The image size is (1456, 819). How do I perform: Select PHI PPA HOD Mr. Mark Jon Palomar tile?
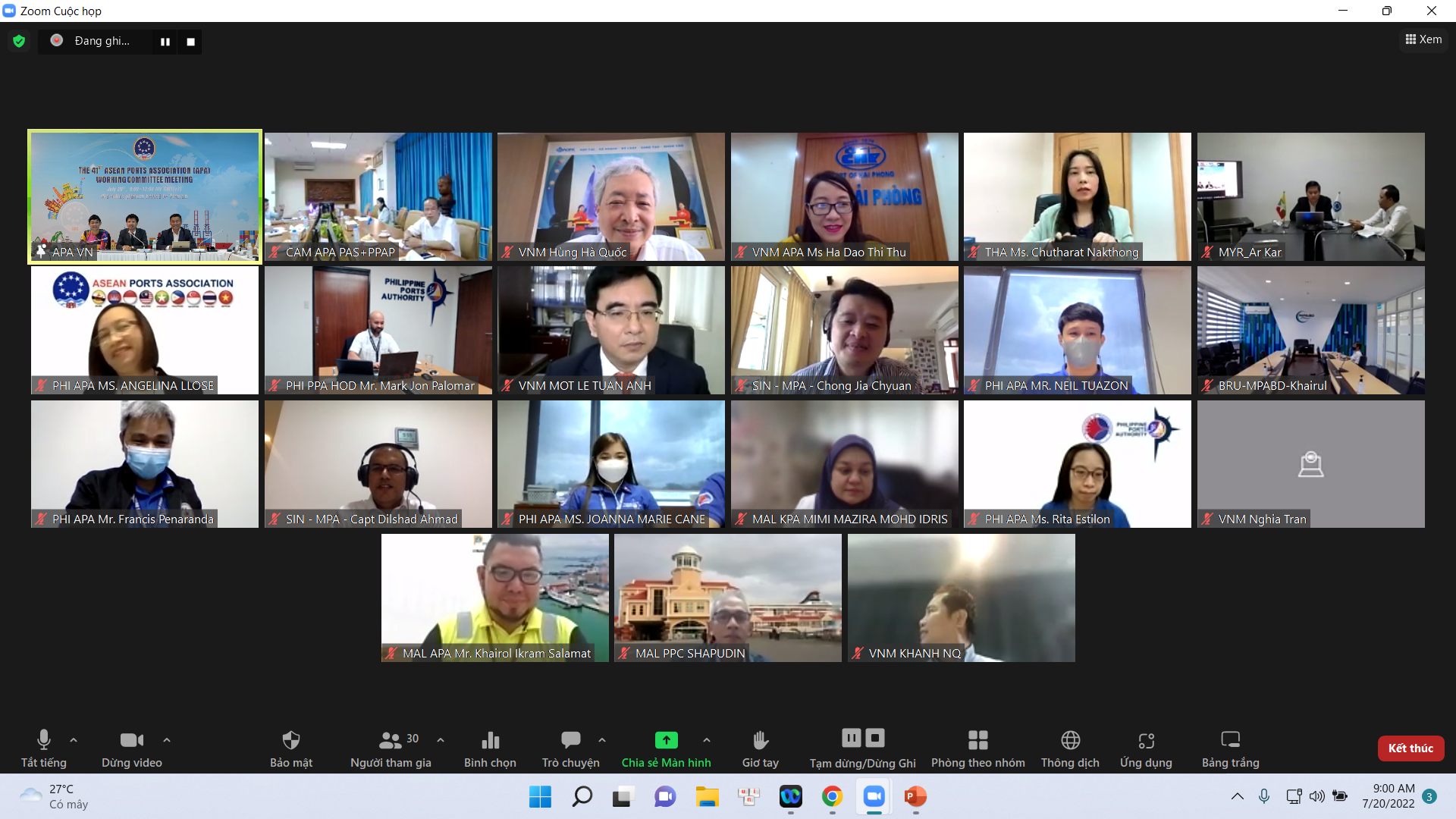378,330
